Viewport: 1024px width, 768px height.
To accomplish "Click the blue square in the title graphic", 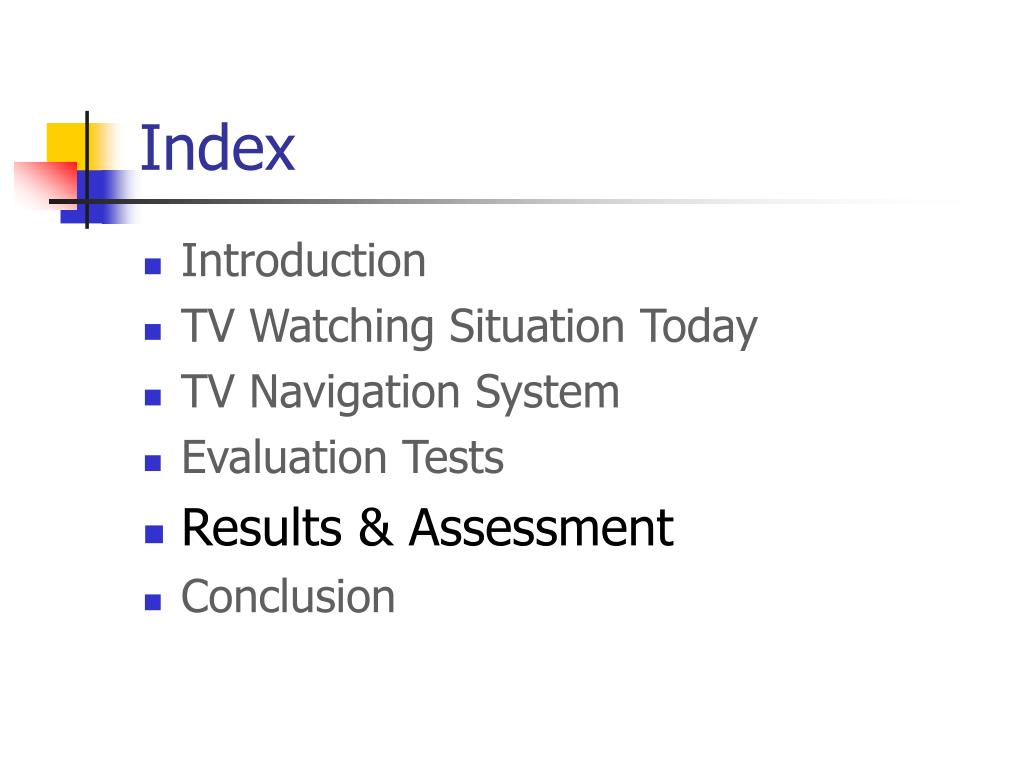I will 98,196.
